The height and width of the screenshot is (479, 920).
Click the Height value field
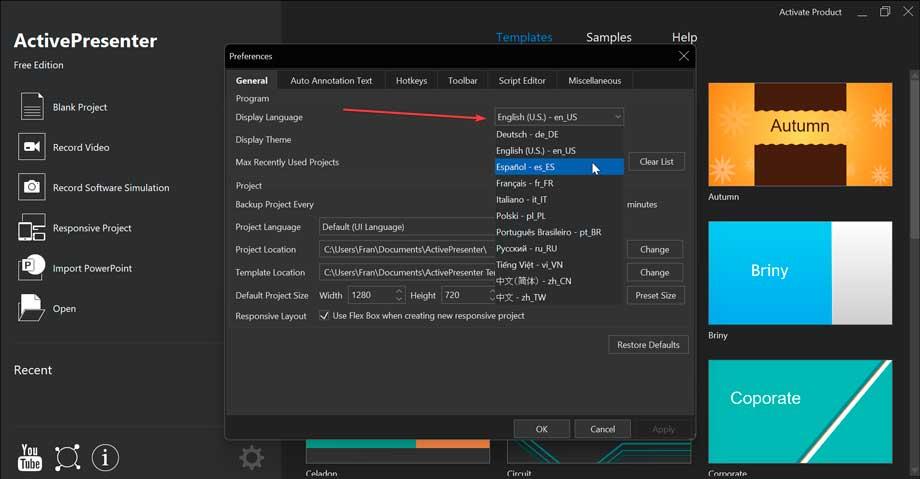(x=466, y=295)
